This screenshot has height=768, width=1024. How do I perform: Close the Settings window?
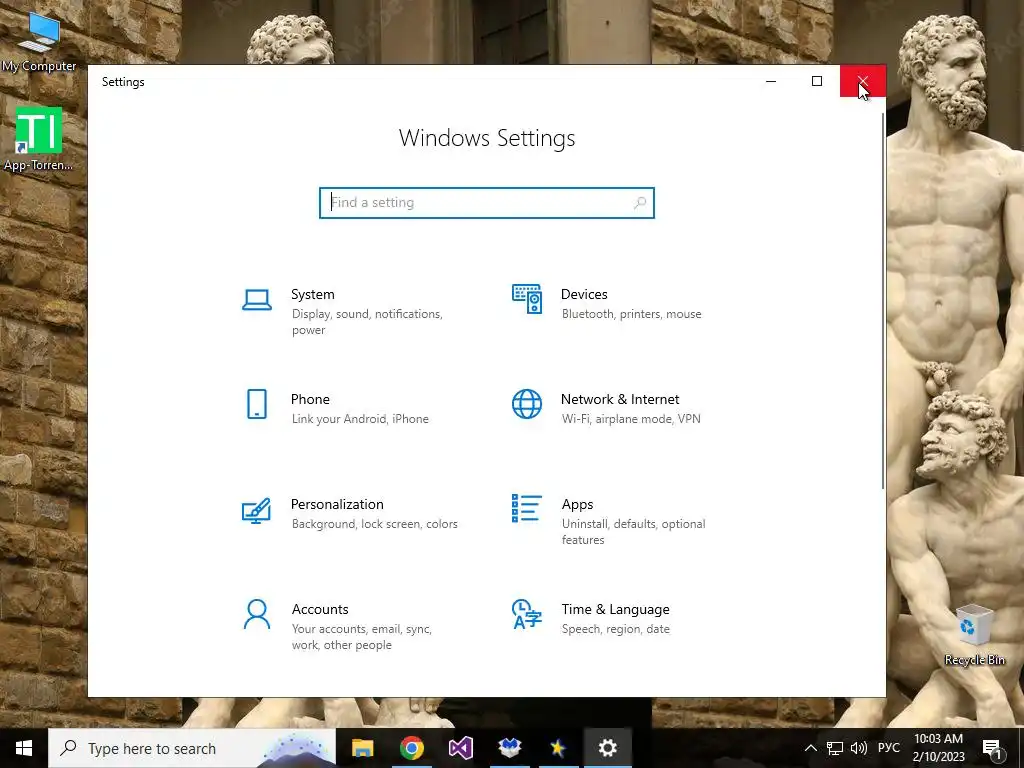863,81
